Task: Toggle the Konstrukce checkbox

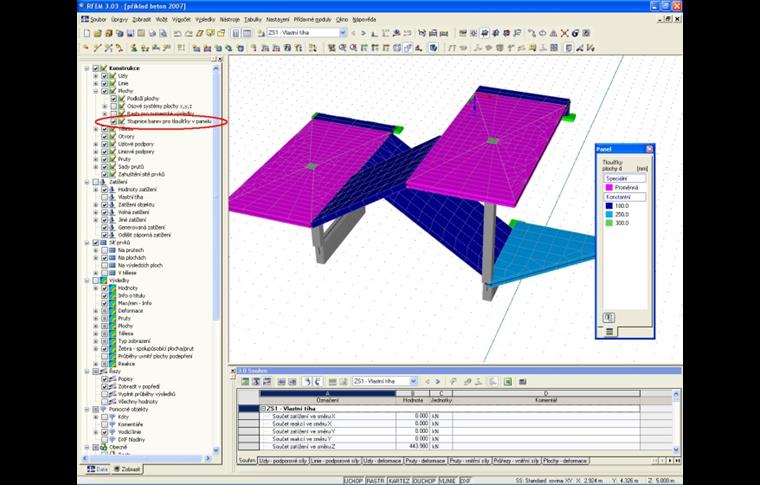Action: (95, 68)
